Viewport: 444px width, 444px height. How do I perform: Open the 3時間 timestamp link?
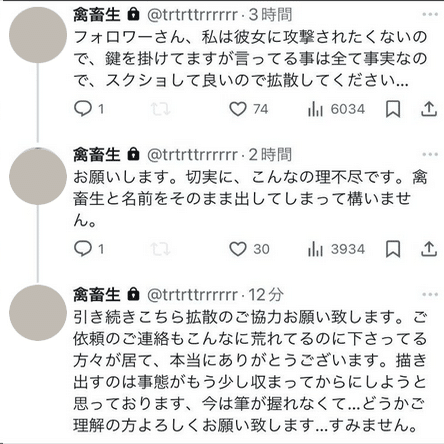point(270,15)
